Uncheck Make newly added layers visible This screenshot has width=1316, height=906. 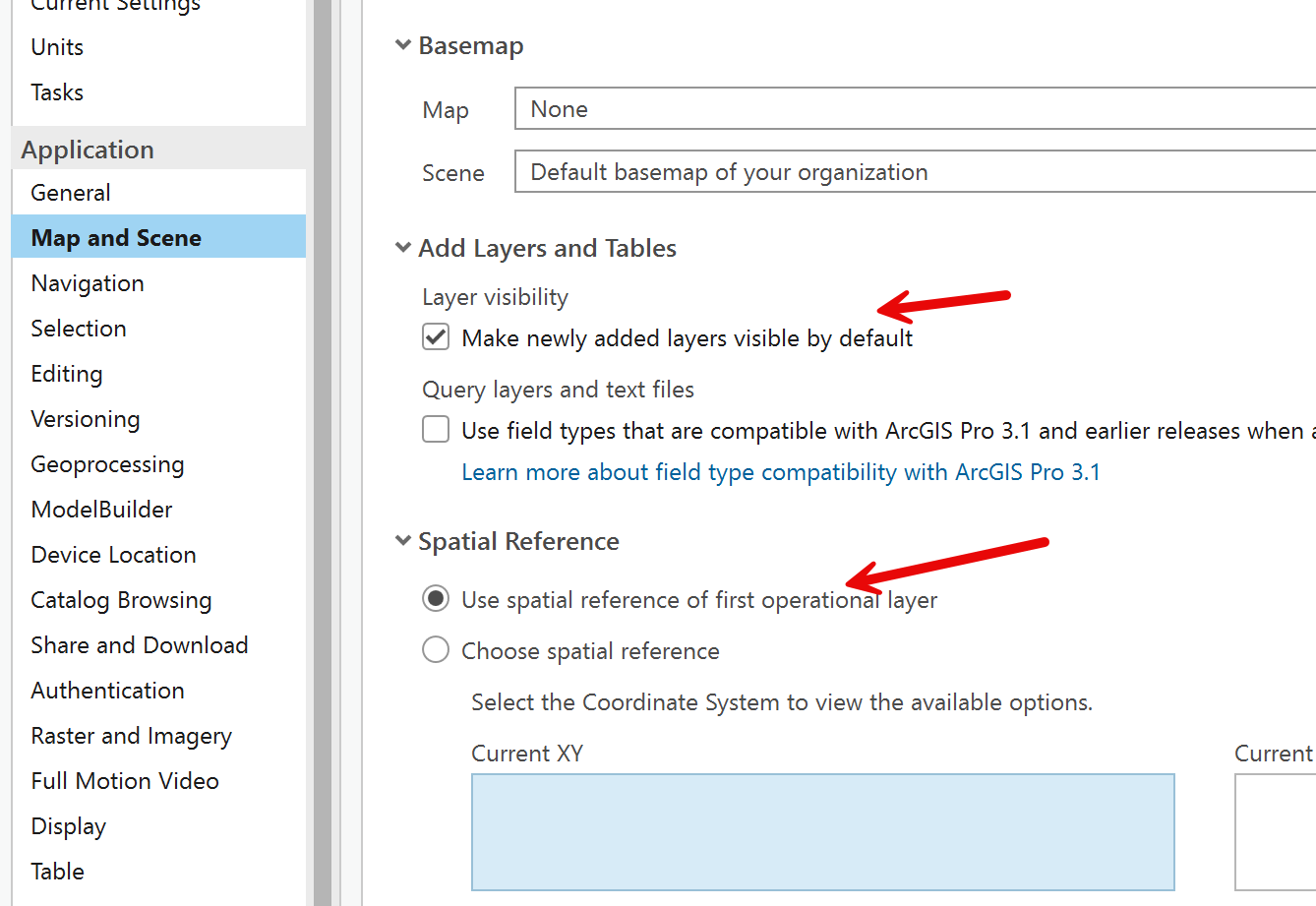(436, 337)
